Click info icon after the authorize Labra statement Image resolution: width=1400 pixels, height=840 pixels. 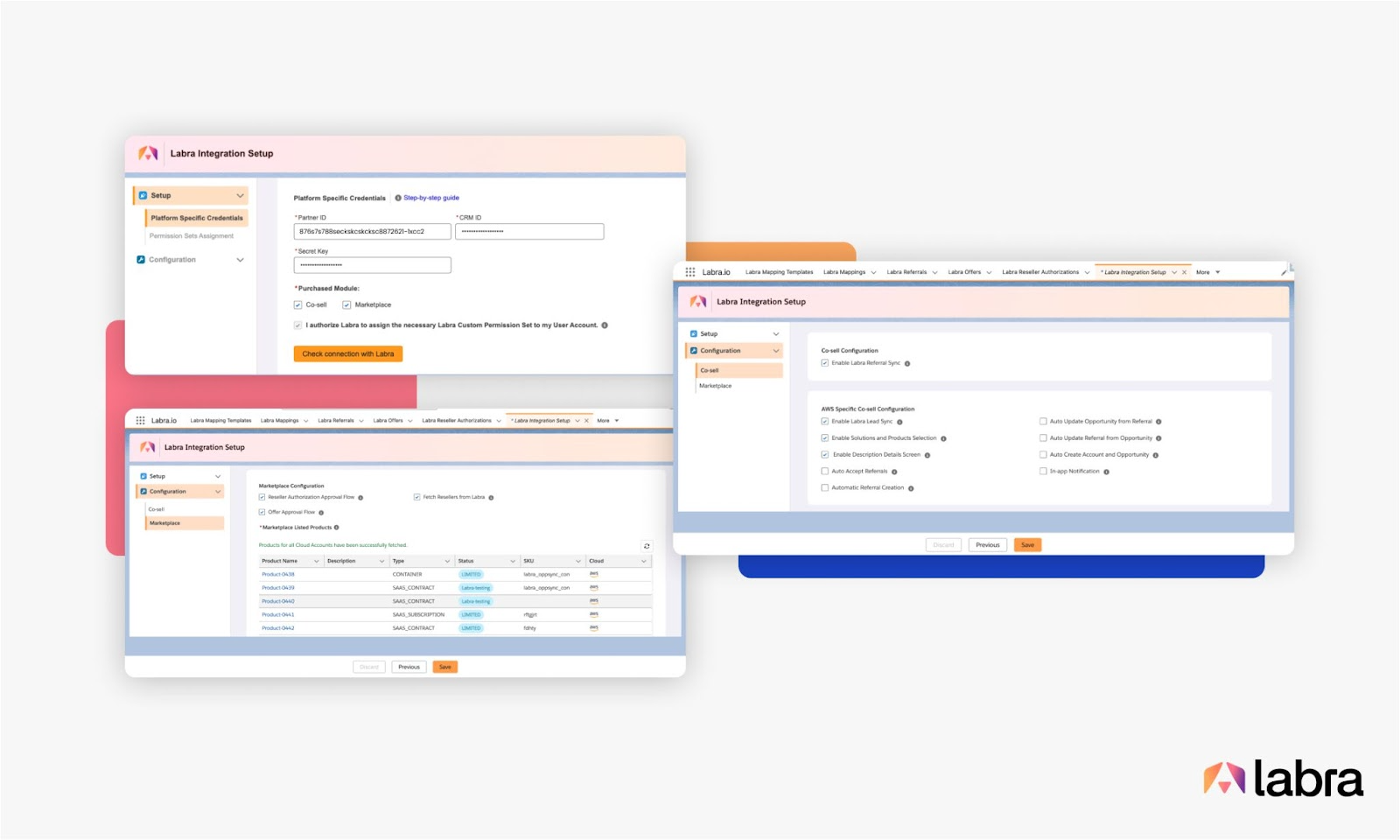[605, 325]
